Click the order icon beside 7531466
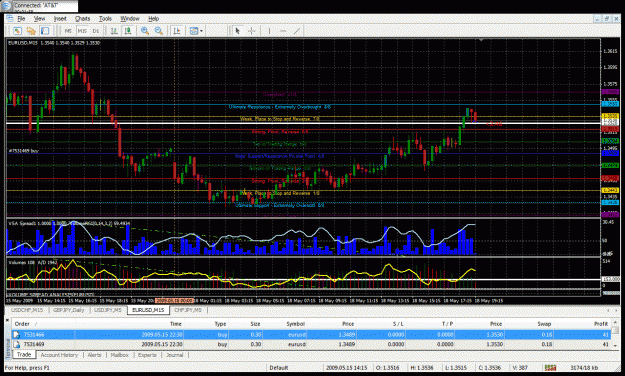 point(17,335)
